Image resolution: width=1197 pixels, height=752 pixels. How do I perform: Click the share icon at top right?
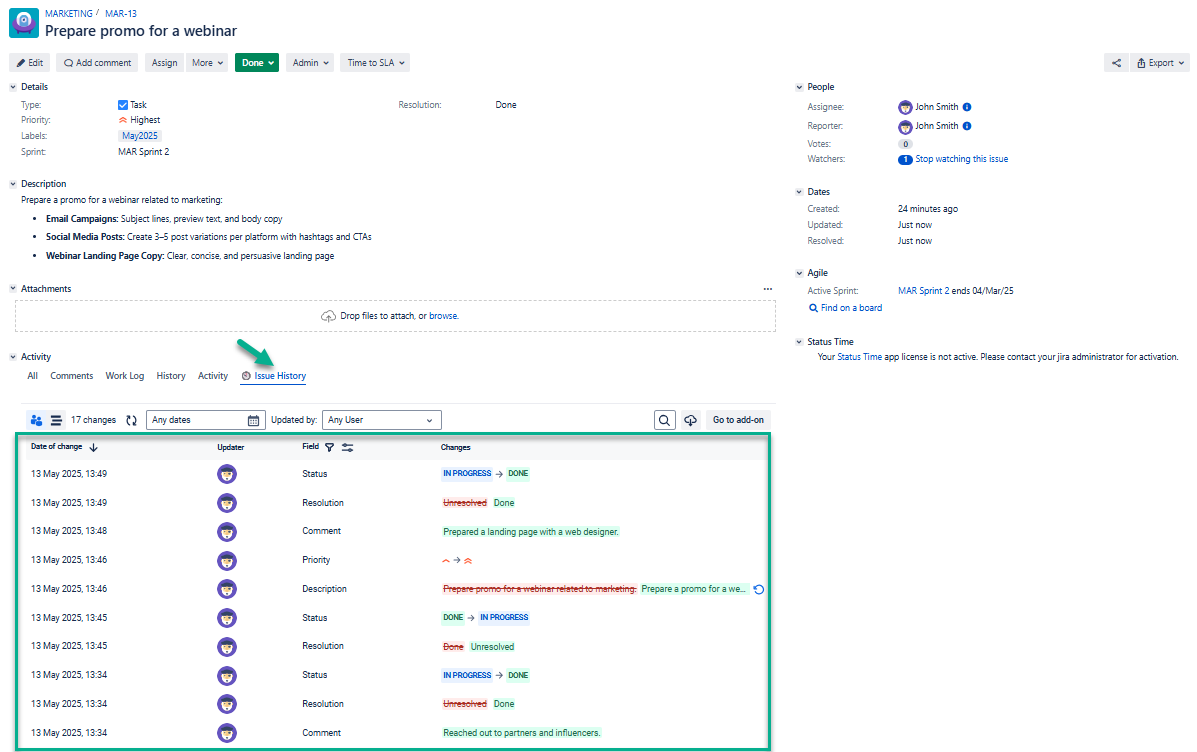pos(1116,62)
